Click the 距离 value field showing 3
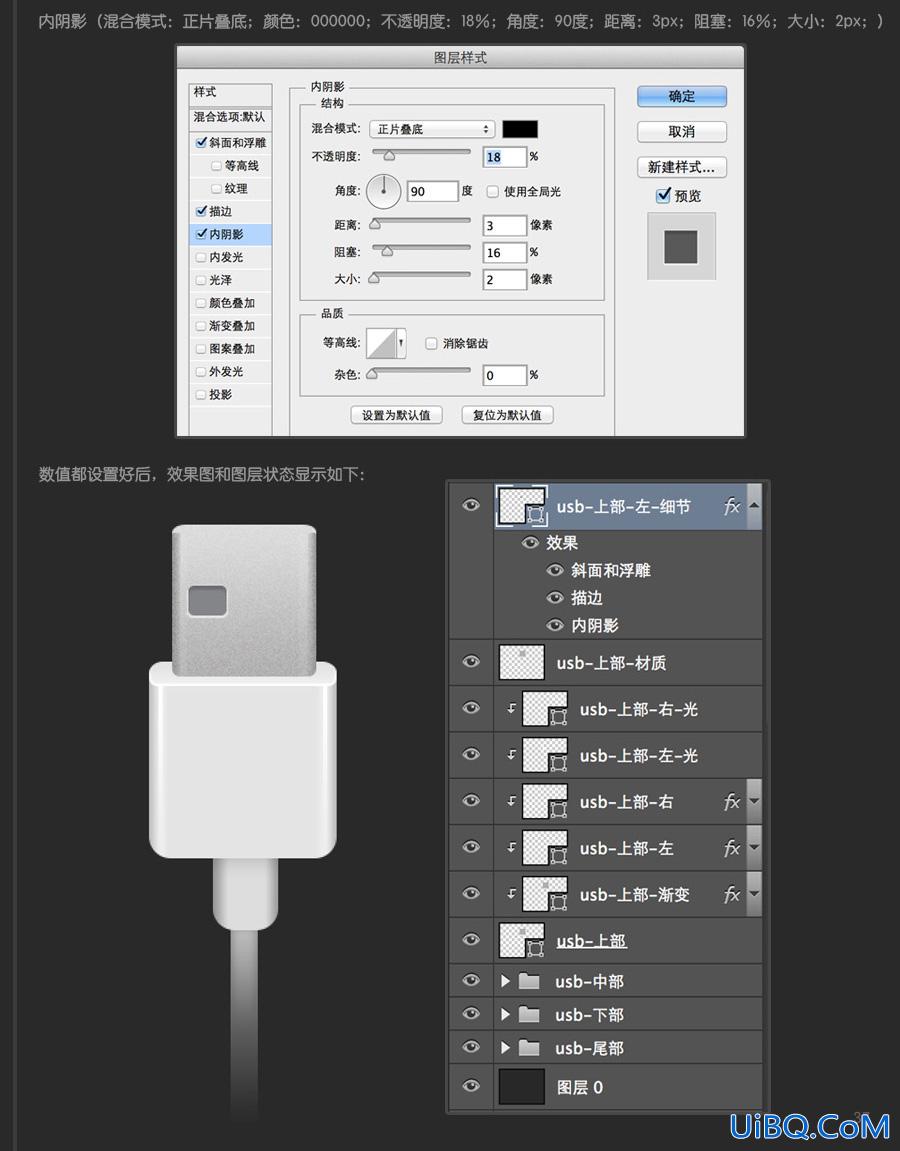 pyautogui.click(x=504, y=225)
